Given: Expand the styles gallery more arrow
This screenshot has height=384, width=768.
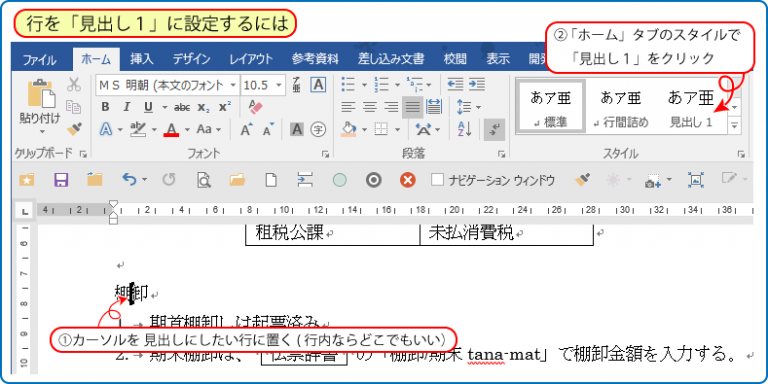Looking at the screenshot, I should click(734, 126).
